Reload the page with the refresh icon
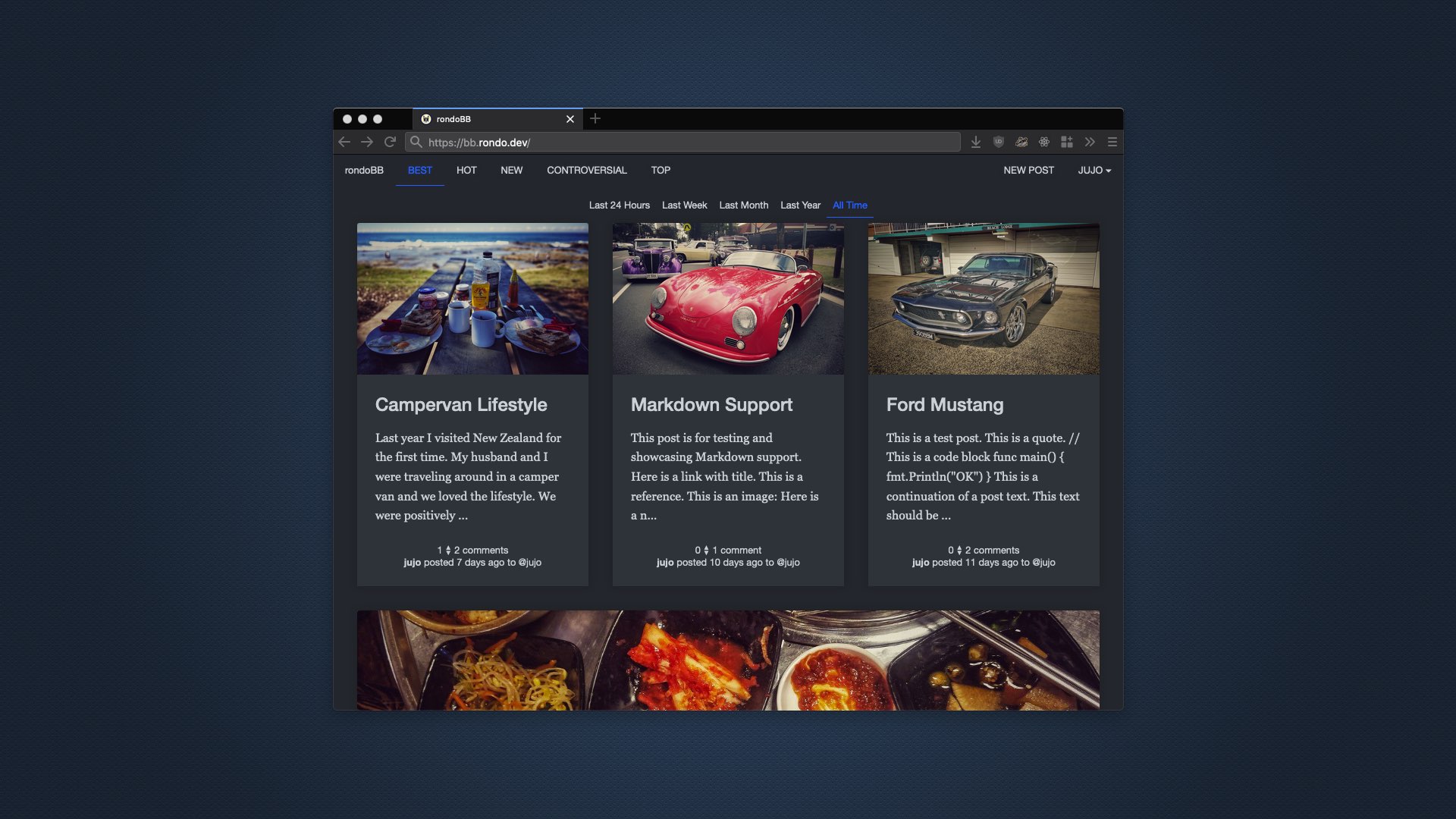This screenshot has height=819, width=1456. pyautogui.click(x=390, y=142)
